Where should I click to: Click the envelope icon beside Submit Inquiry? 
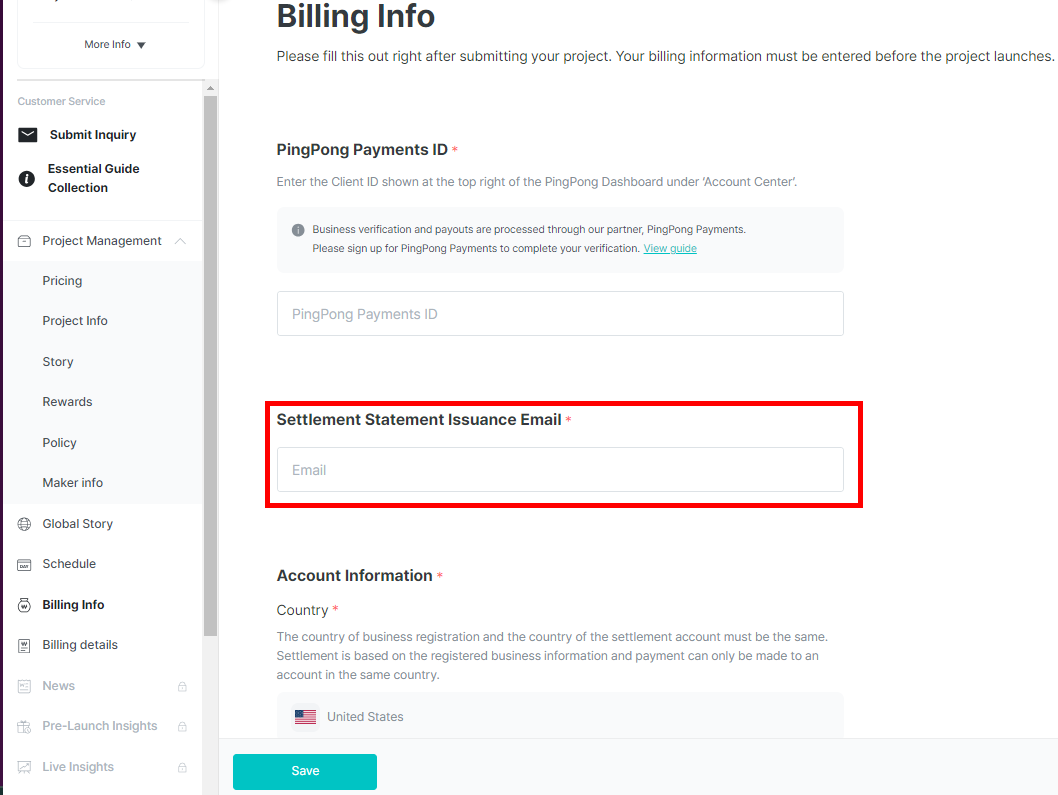coord(28,135)
